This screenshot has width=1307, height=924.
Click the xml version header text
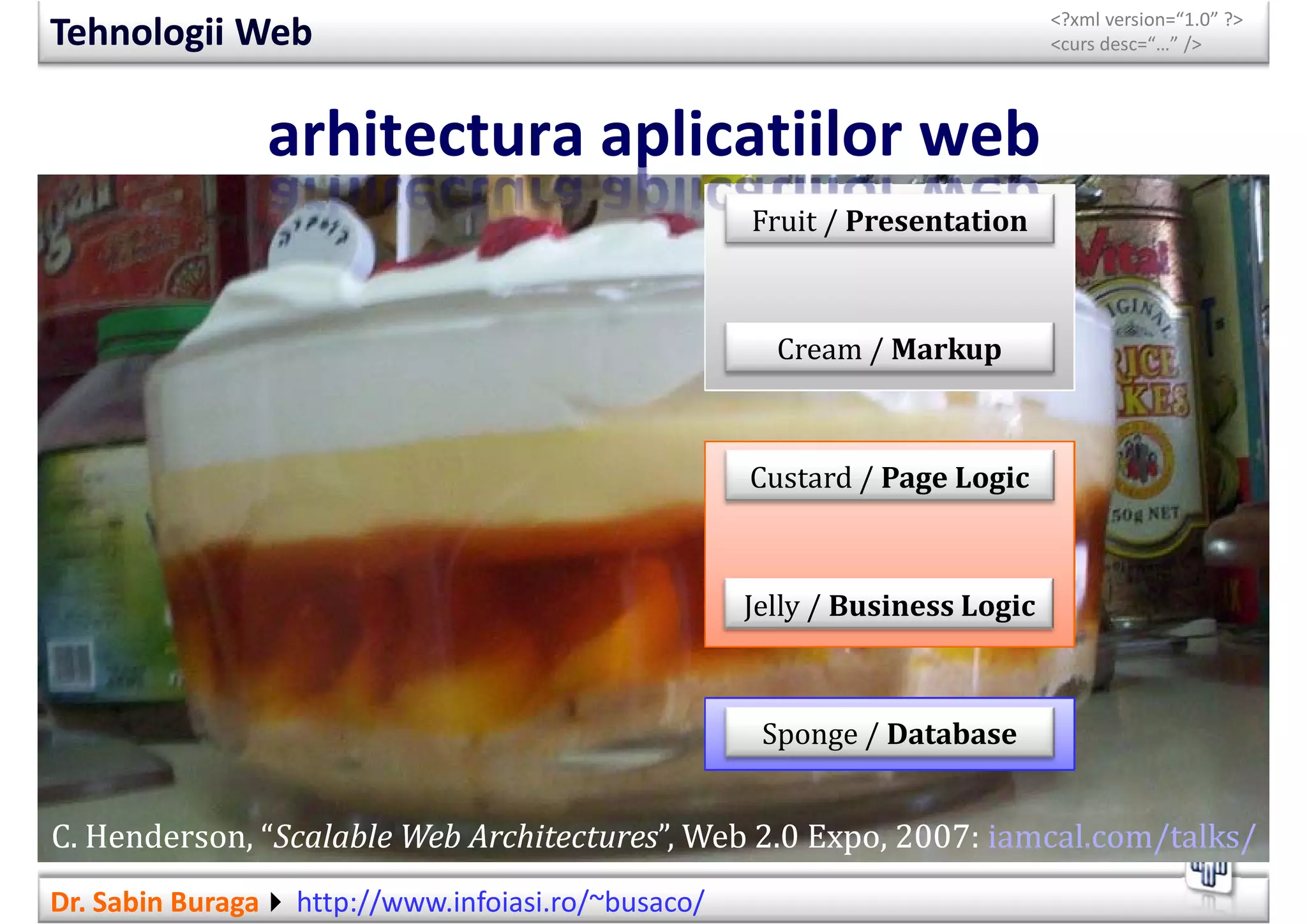point(1146,19)
